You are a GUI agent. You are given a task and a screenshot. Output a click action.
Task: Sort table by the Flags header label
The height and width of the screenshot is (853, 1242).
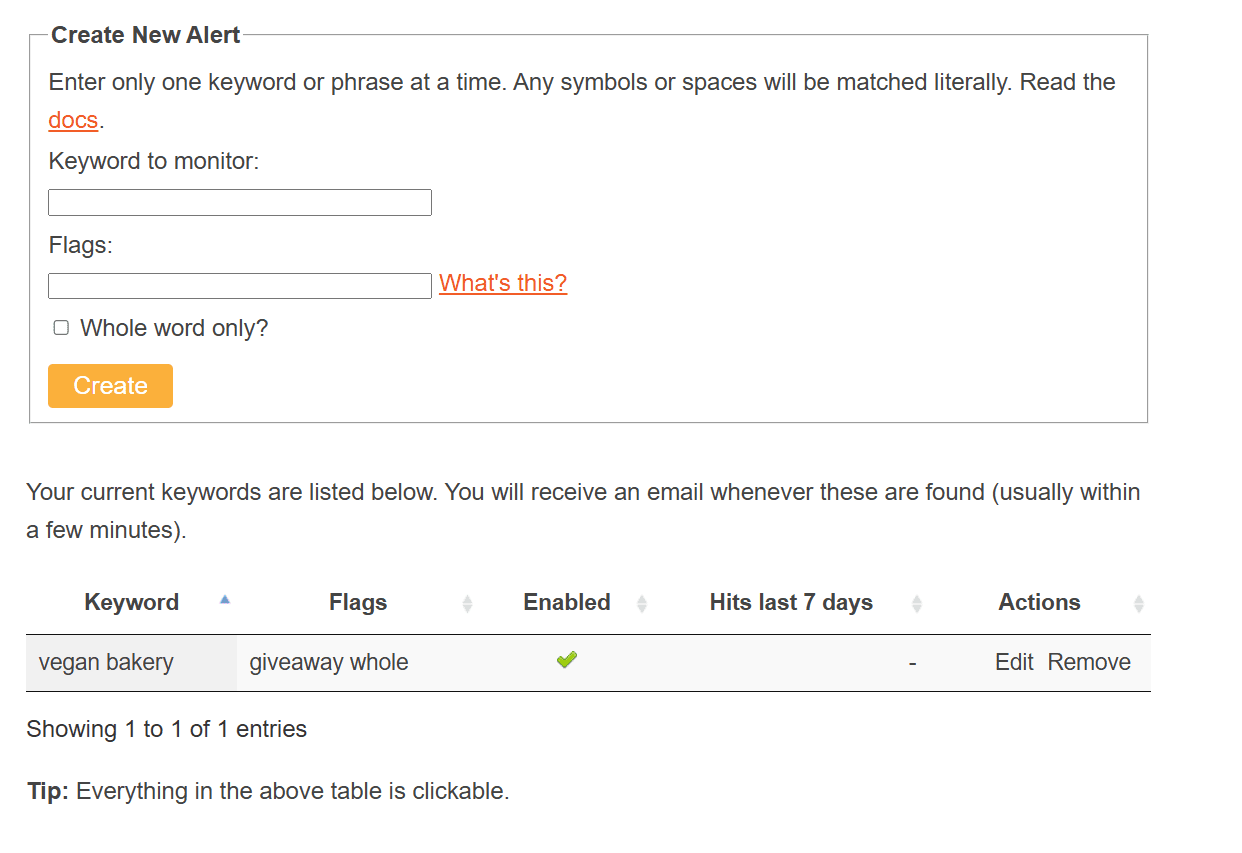[358, 602]
